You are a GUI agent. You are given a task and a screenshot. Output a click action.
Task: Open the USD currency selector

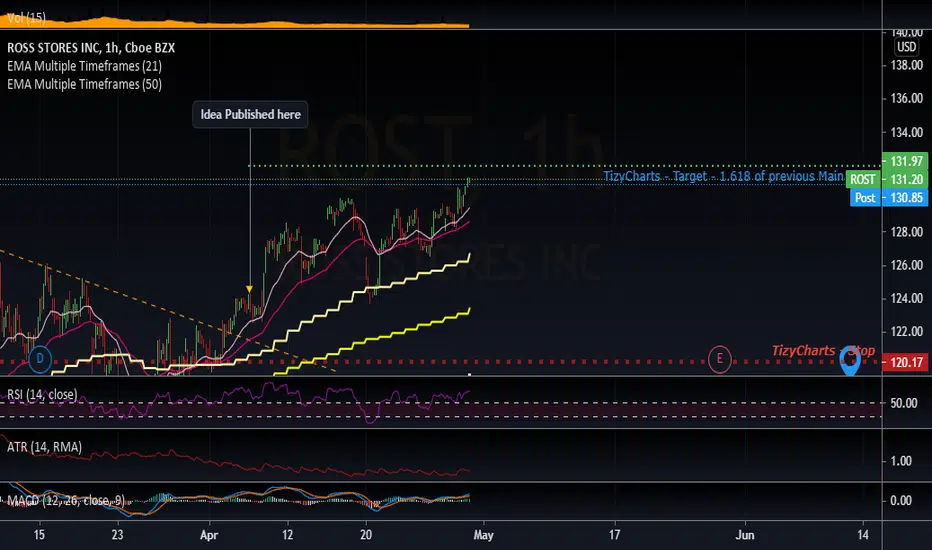point(904,47)
